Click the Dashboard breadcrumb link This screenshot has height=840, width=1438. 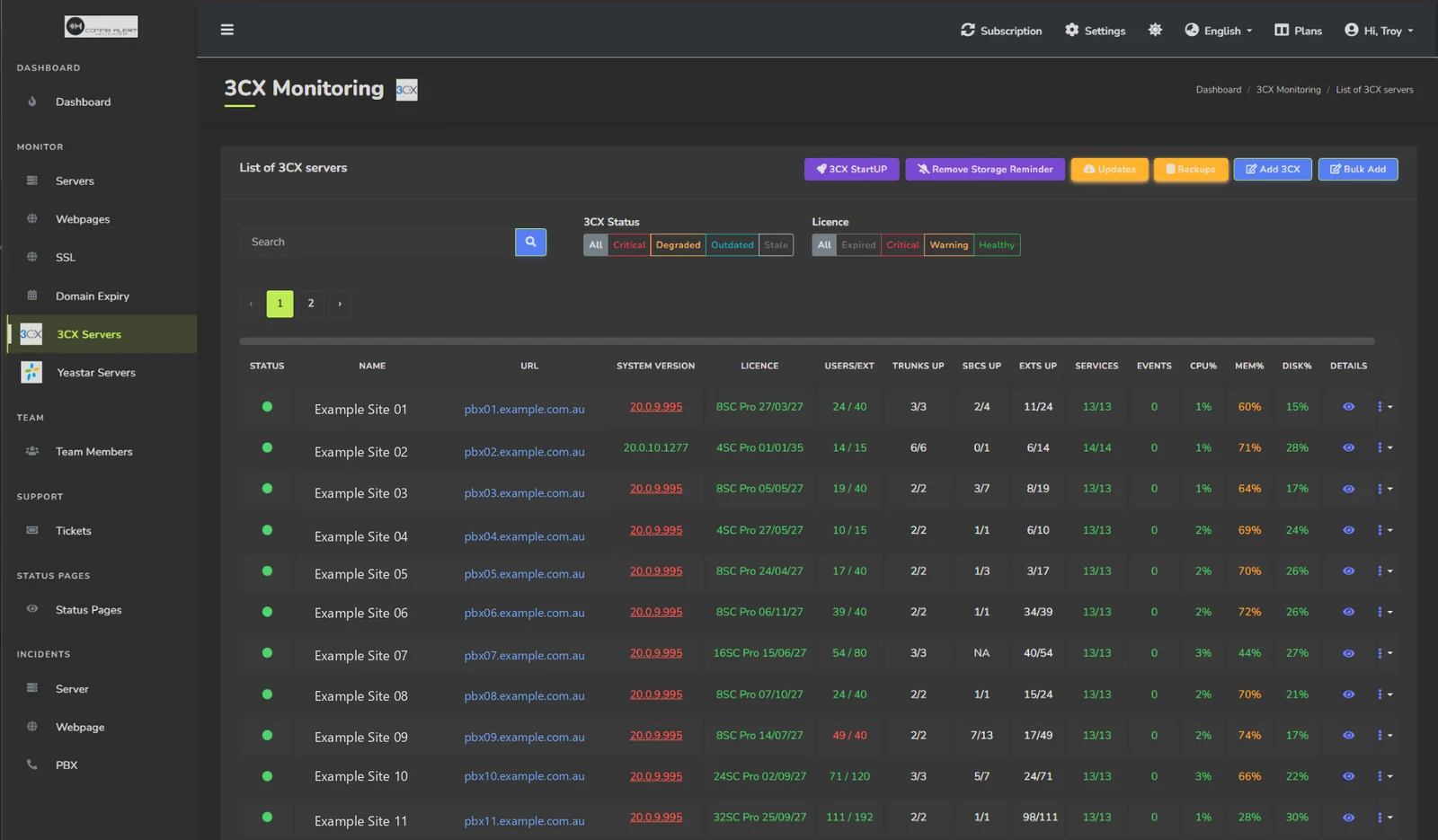[1218, 90]
